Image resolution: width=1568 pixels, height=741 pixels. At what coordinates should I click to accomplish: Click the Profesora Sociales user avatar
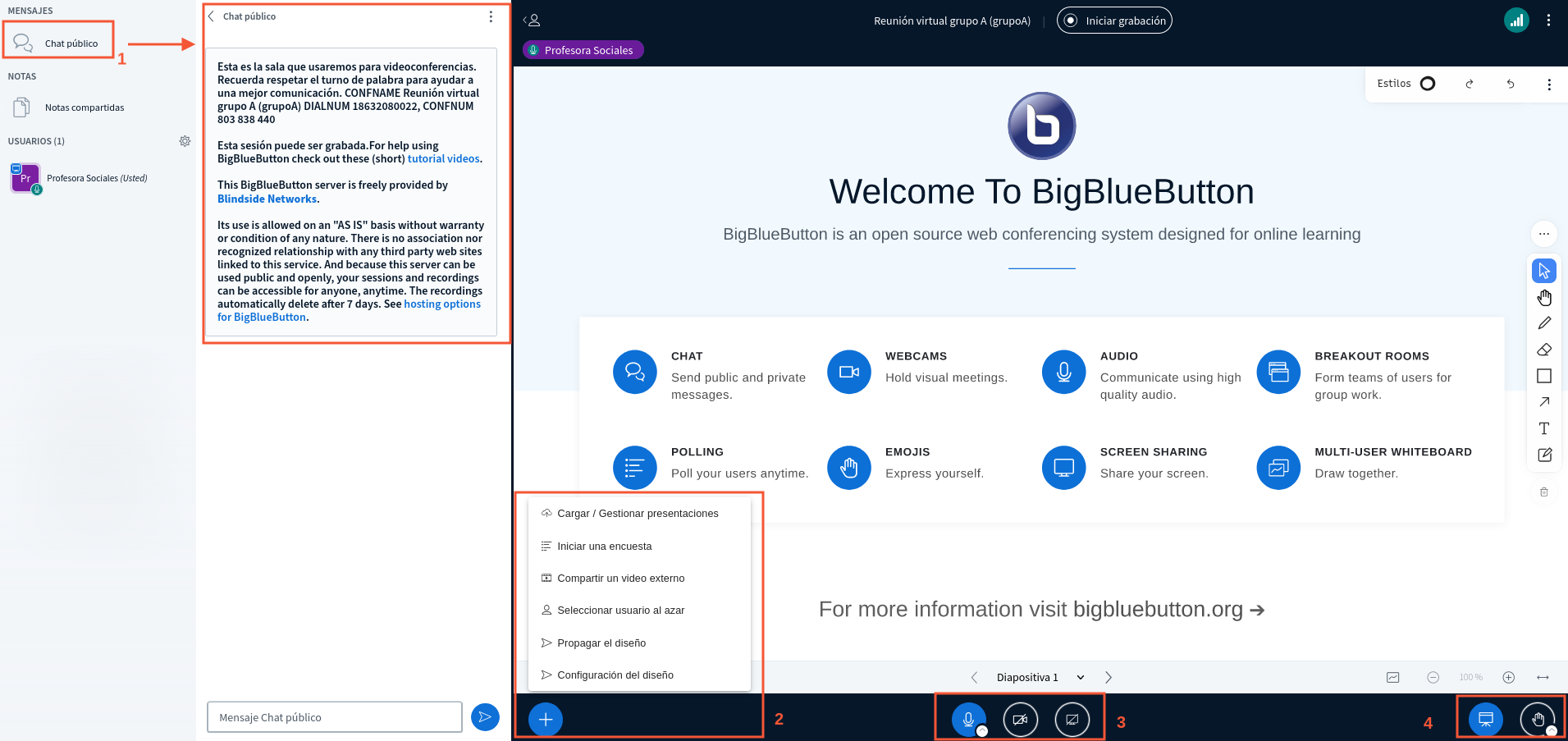click(25, 177)
